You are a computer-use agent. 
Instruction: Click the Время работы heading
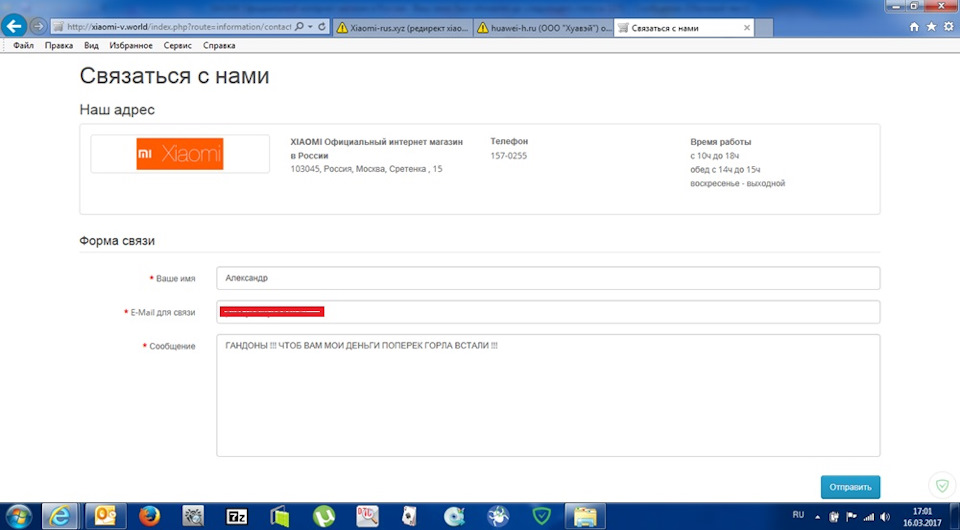[x=720, y=142]
